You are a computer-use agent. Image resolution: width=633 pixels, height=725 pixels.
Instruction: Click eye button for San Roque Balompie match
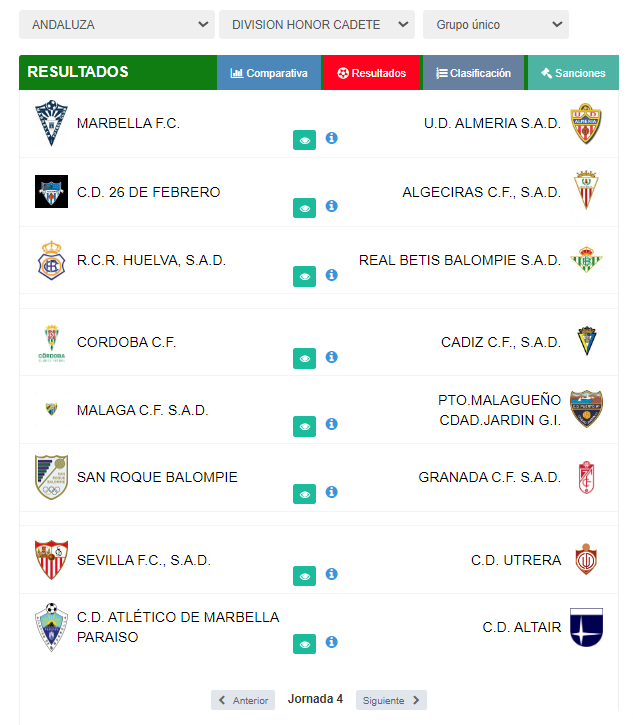tap(305, 495)
